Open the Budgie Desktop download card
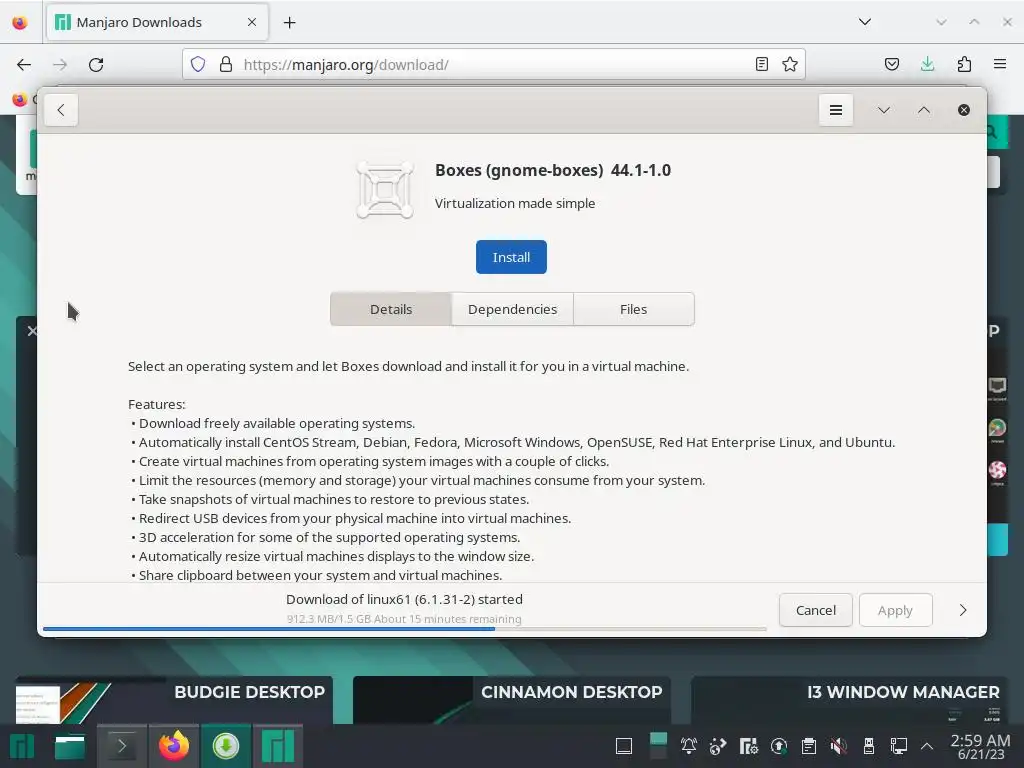The width and height of the screenshot is (1024, 768). 174,700
